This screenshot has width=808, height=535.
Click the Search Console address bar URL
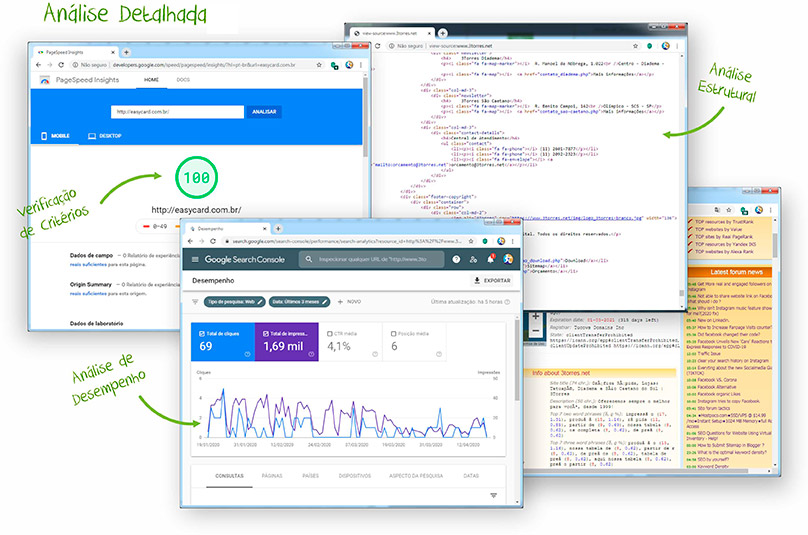tap(346, 241)
